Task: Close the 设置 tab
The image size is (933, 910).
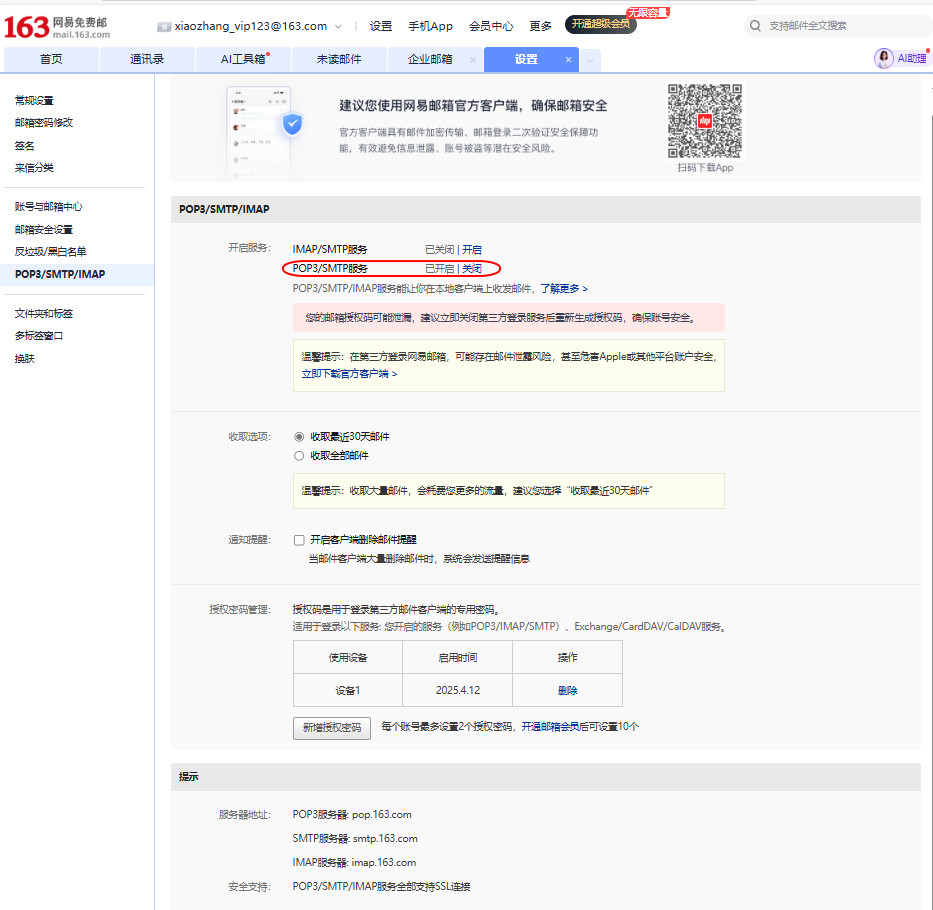Action: pos(568,60)
